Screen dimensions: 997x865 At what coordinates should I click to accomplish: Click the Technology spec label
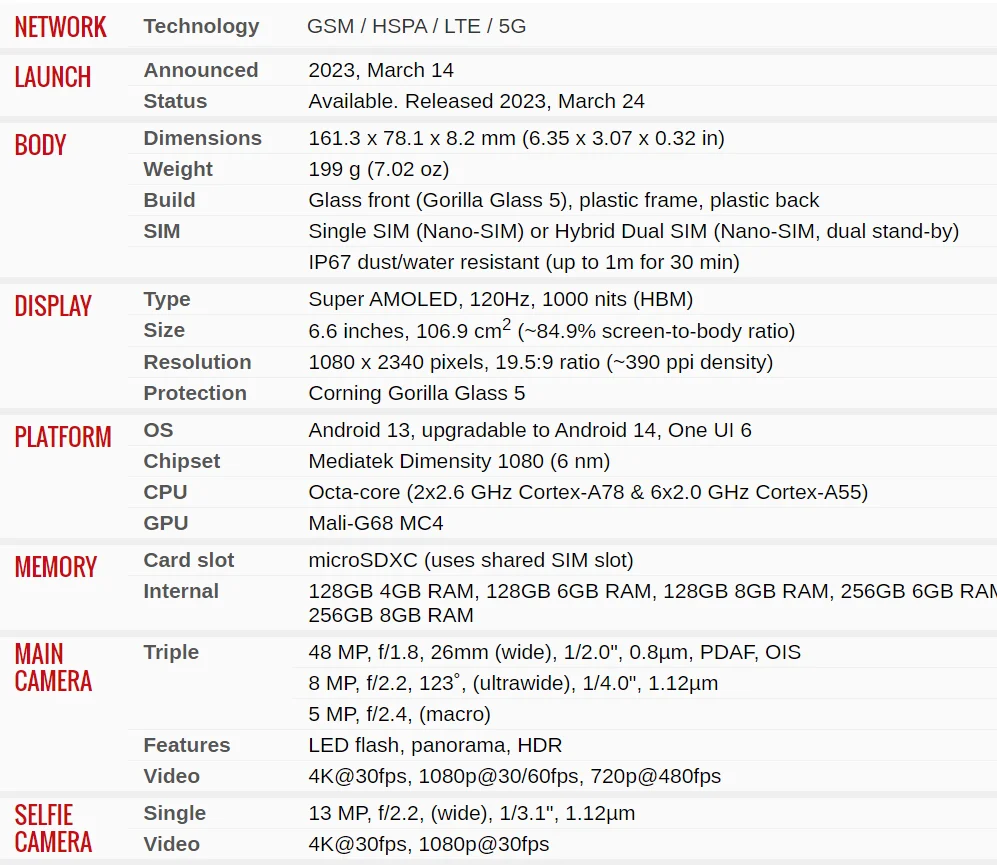(x=201, y=27)
